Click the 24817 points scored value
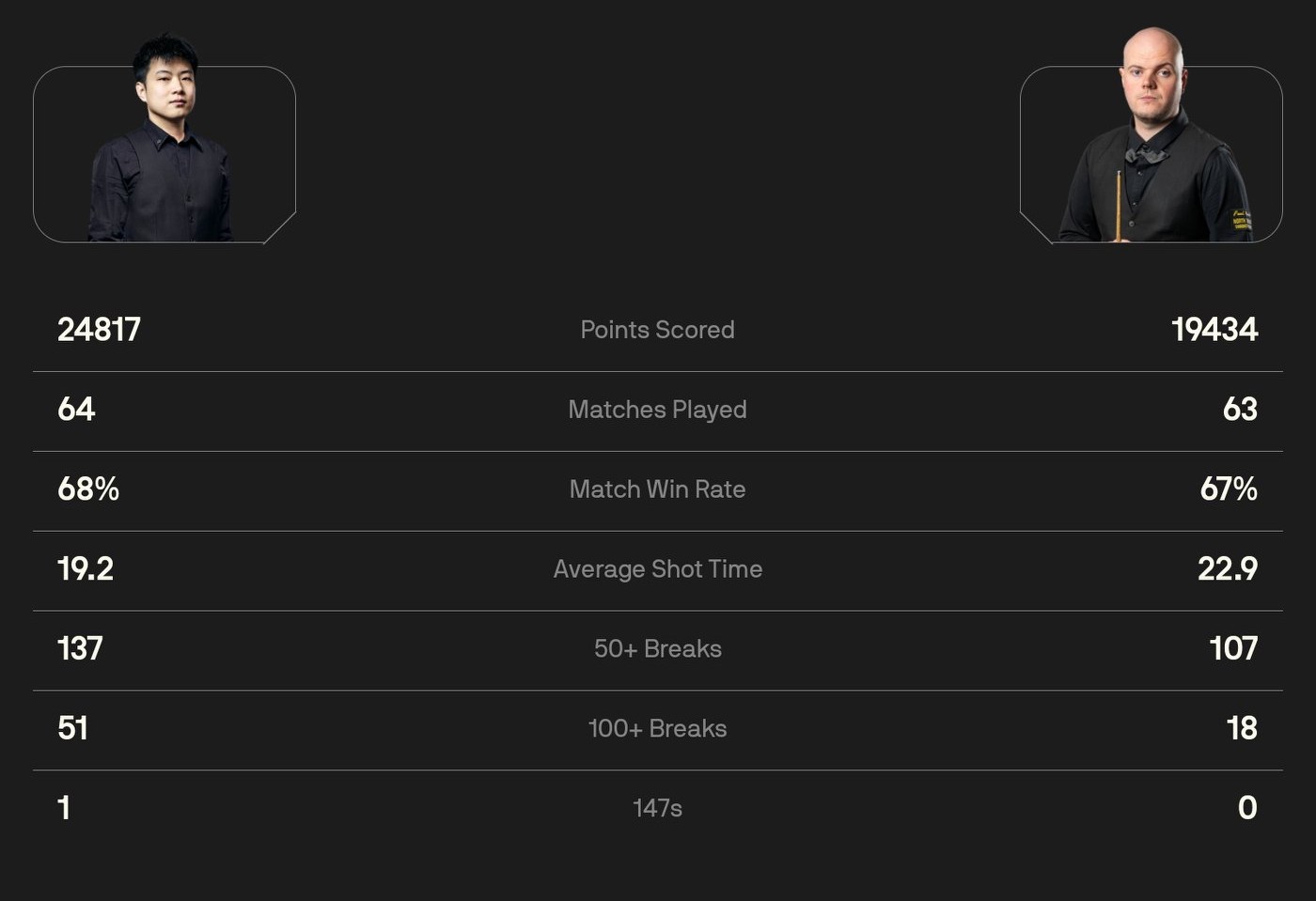 click(99, 330)
